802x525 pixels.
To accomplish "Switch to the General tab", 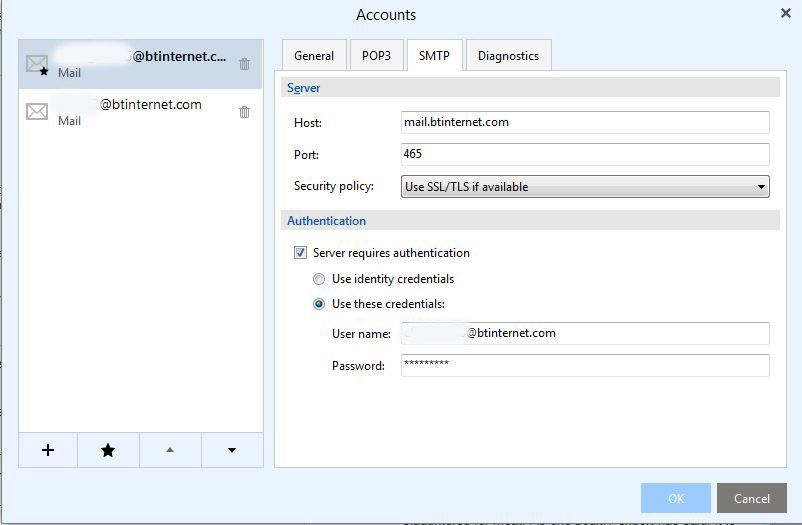I will click(314, 56).
